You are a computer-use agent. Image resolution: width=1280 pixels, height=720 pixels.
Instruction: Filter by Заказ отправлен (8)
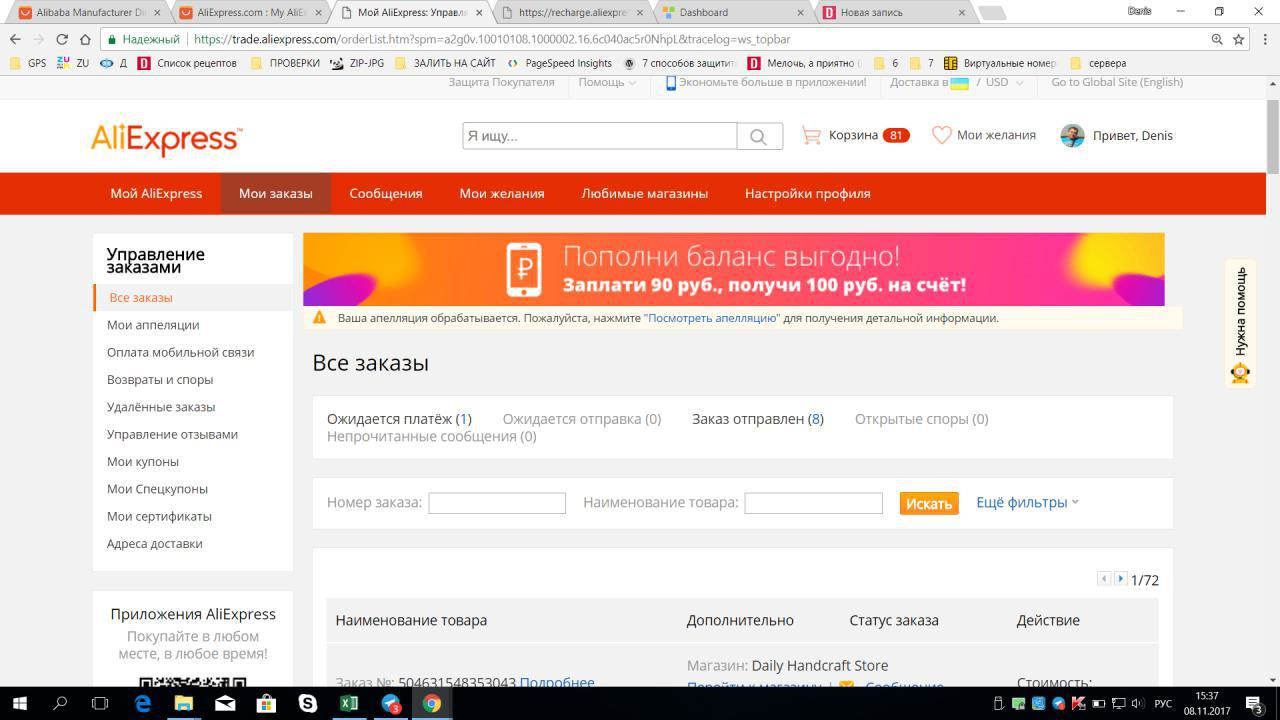click(758, 419)
